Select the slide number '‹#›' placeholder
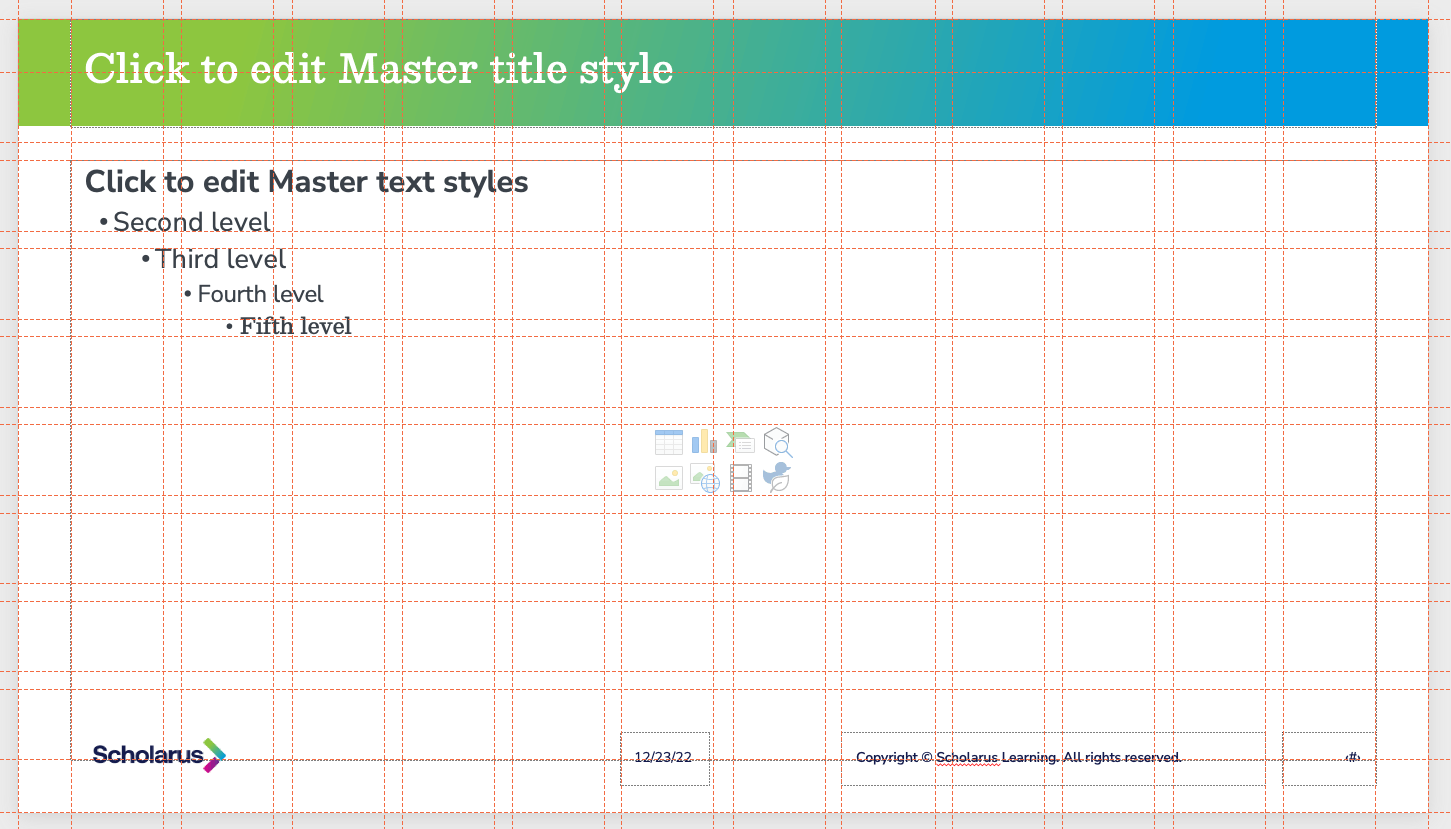 pos(1329,758)
